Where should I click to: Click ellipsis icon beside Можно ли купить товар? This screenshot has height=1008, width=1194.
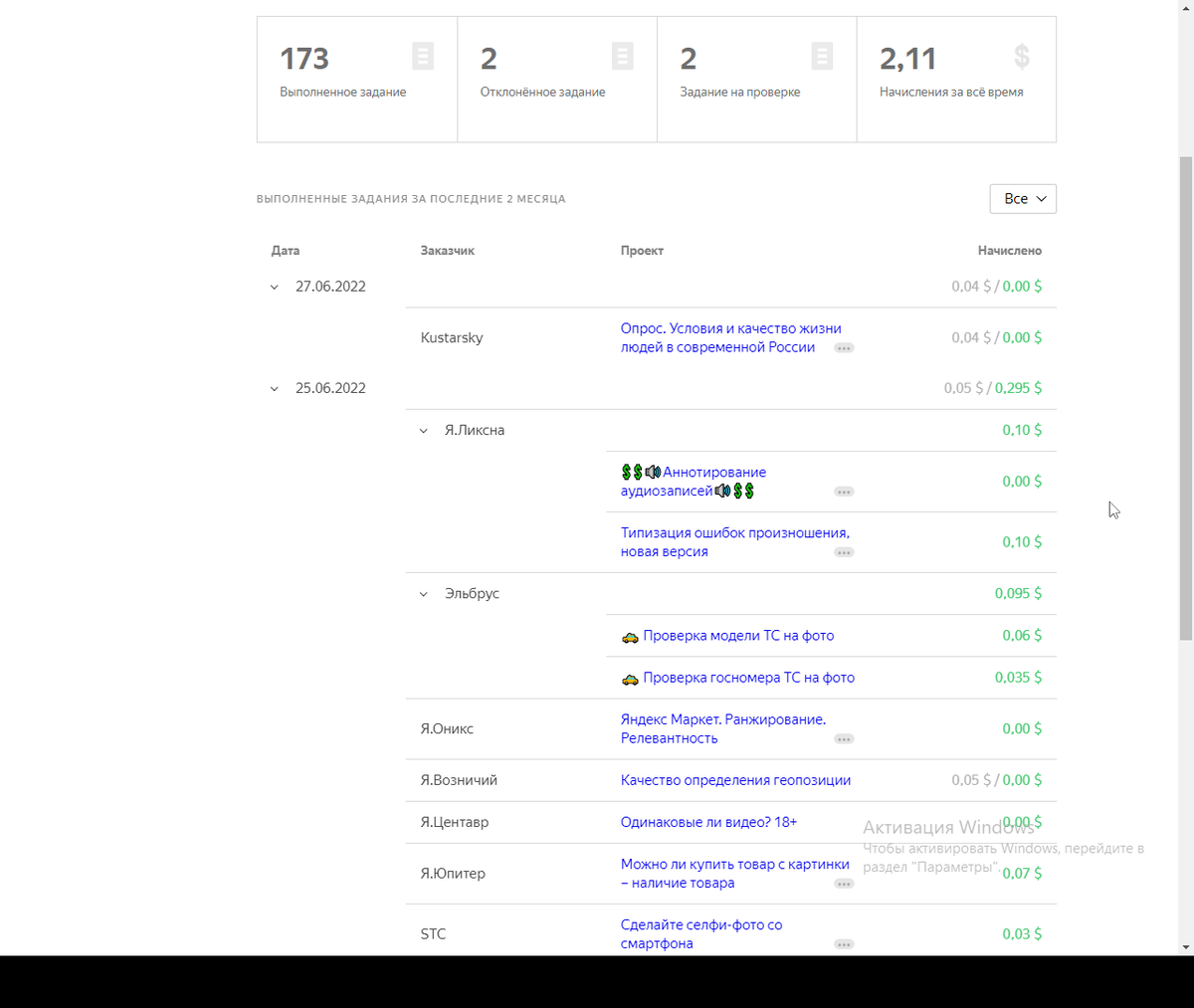point(844,884)
